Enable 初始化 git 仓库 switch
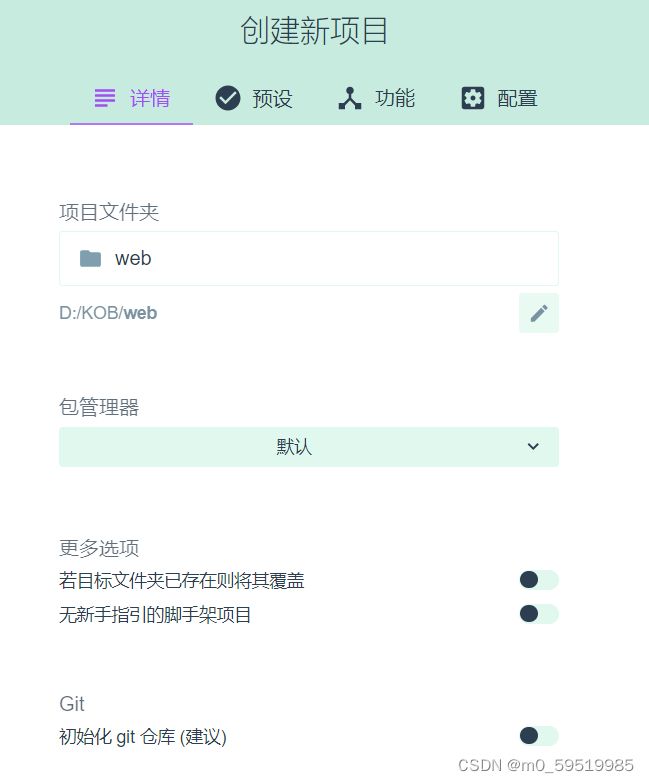The width and height of the screenshot is (649, 783). pyautogui.click(x=539, y=736)
